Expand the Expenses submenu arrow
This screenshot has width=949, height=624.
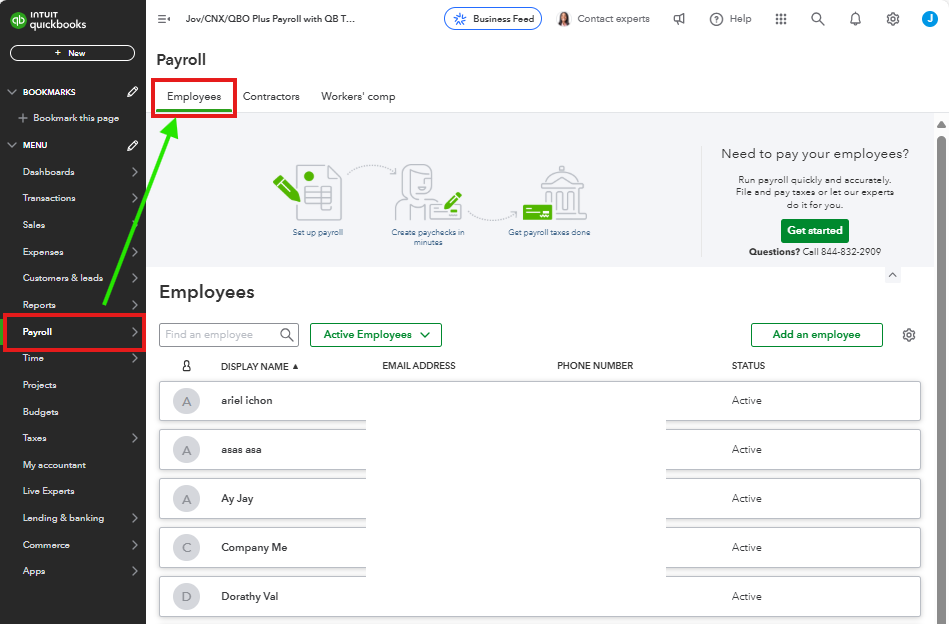[x=134, y=252]
